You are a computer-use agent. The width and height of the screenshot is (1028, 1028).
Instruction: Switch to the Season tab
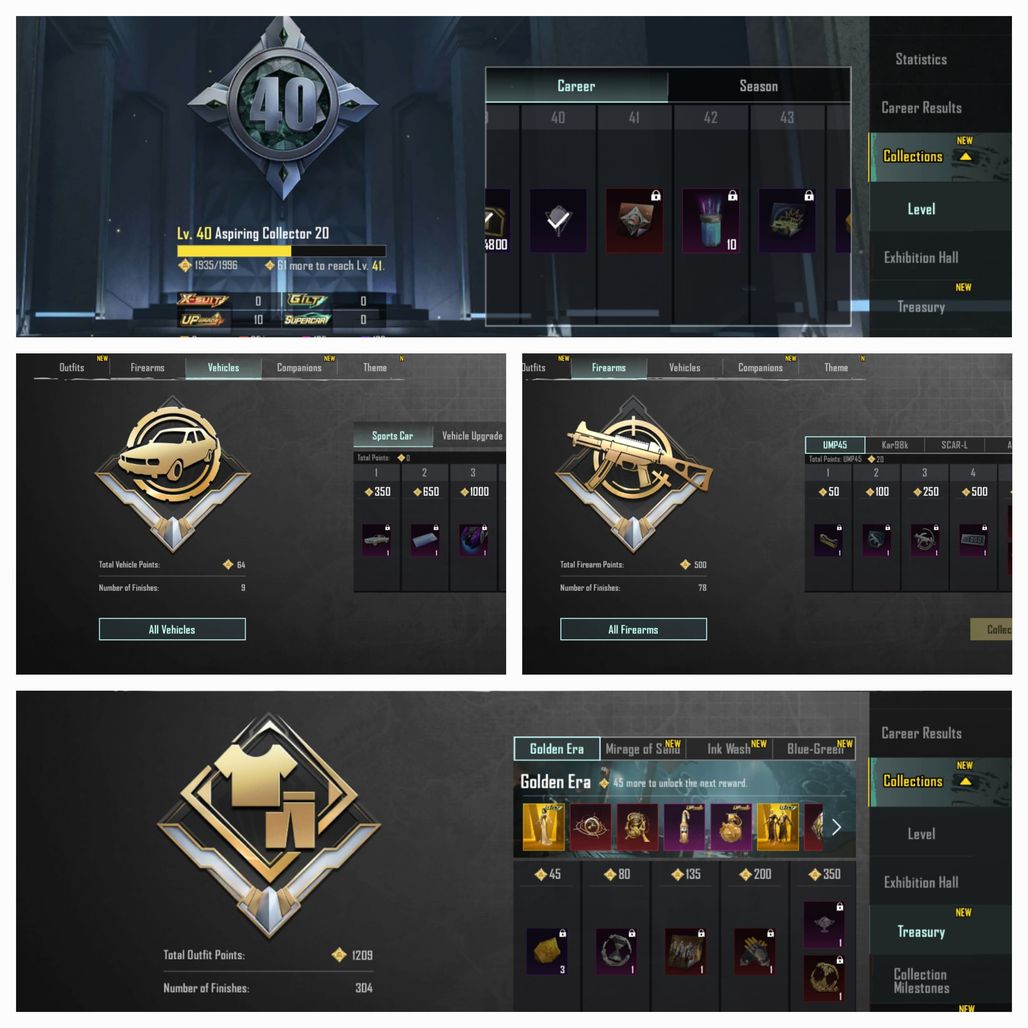759,86
